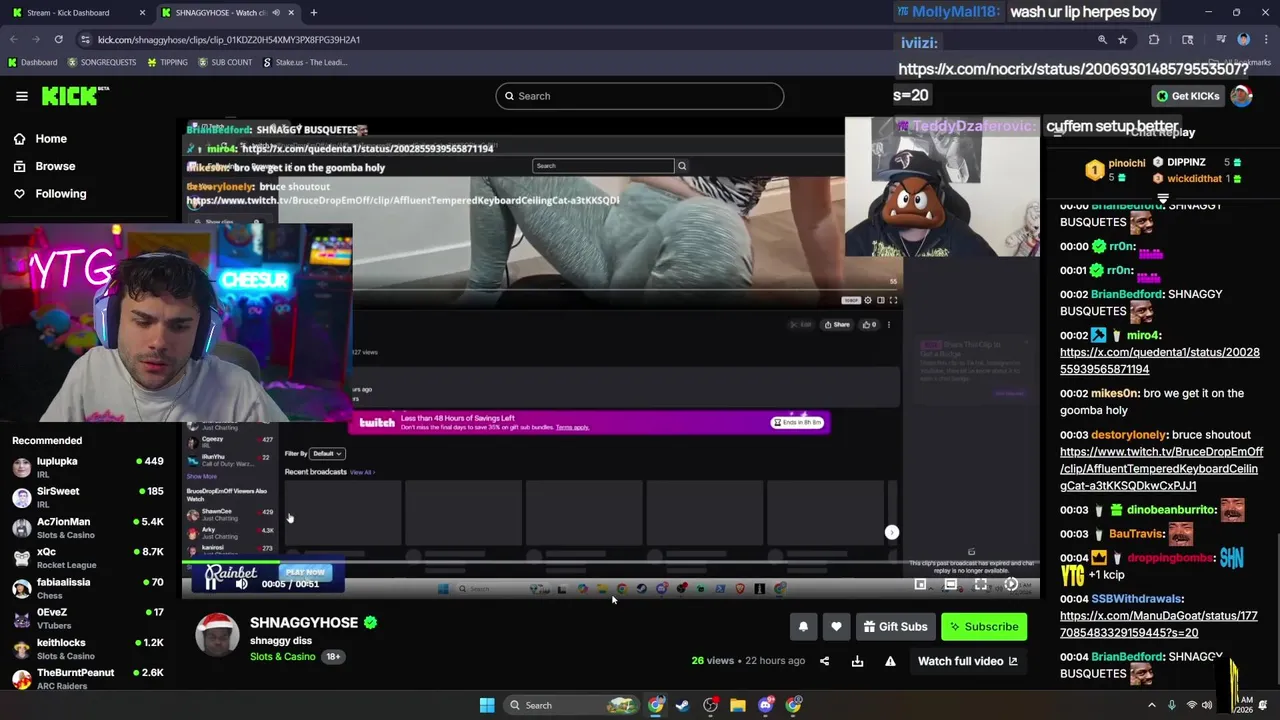Open SHNAGGYHOSE channel avatar
Image resolution: width=1280 pixels, height=720 pixels.
[217, 635]
